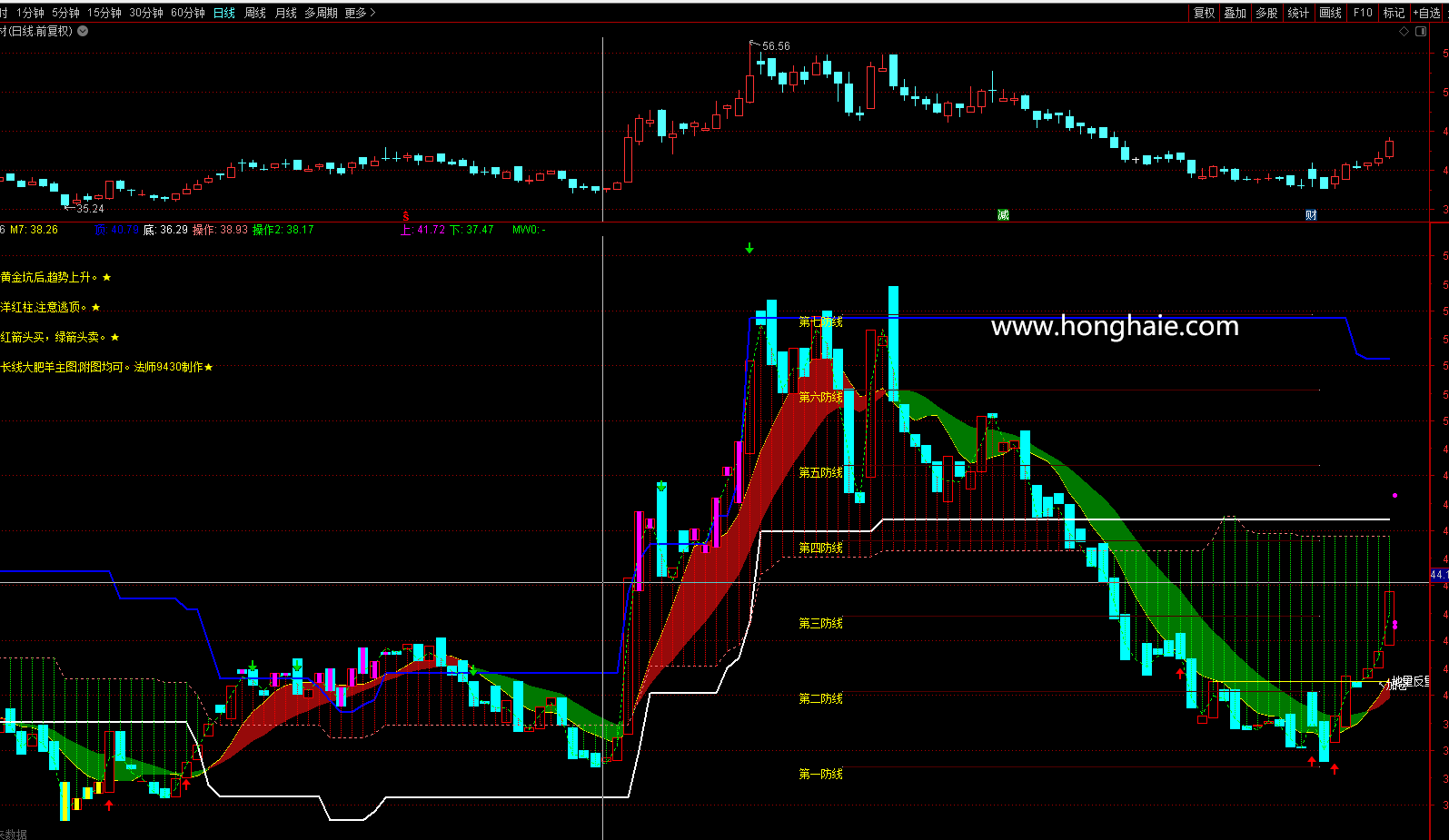Expand the 更多 period options

coord(360,13)
